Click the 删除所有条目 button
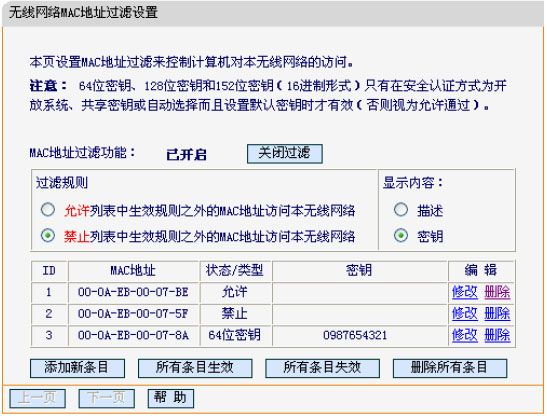 tap(450, 368)
